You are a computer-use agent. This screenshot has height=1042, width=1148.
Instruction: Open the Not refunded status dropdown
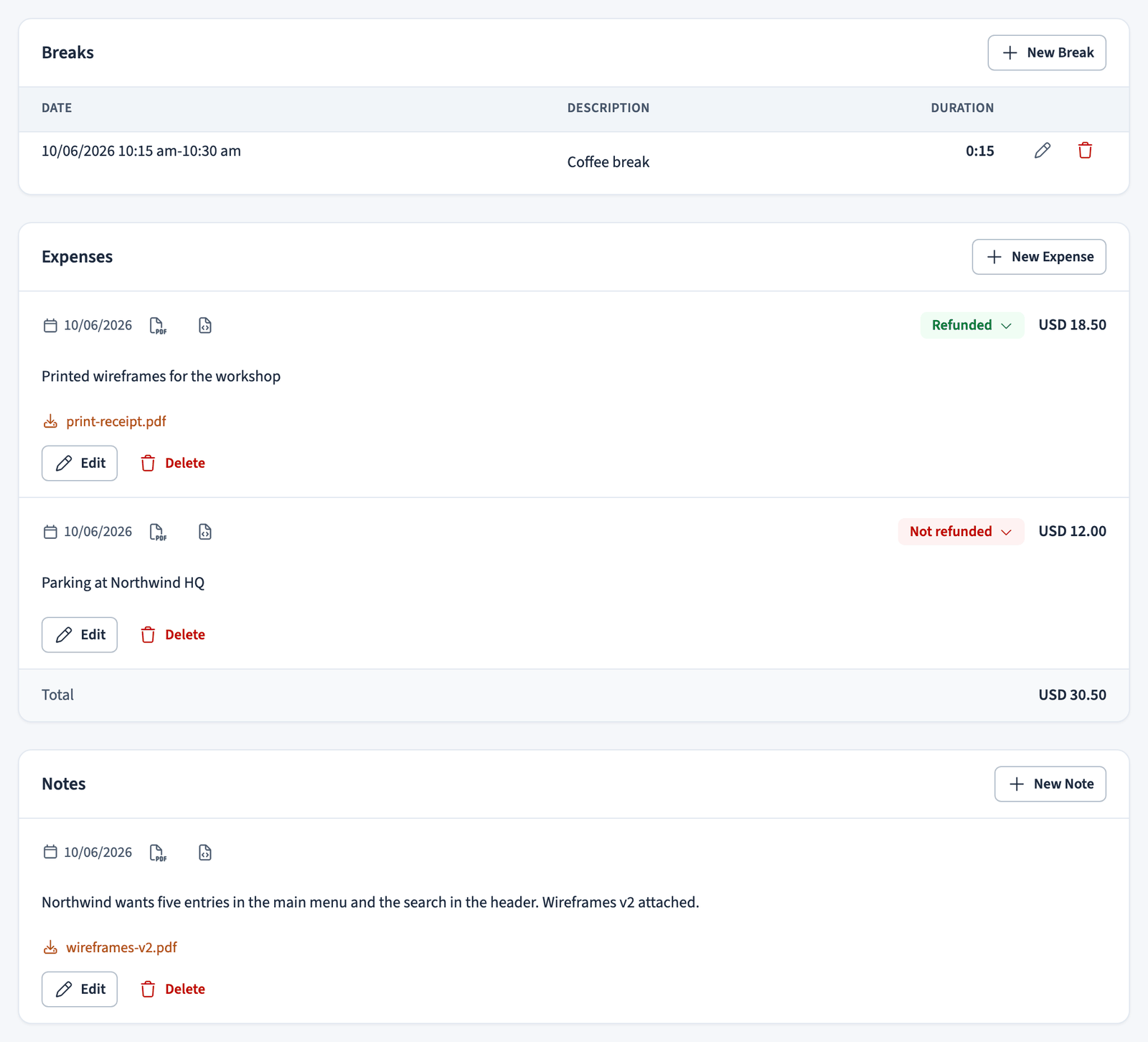[961, 532]
